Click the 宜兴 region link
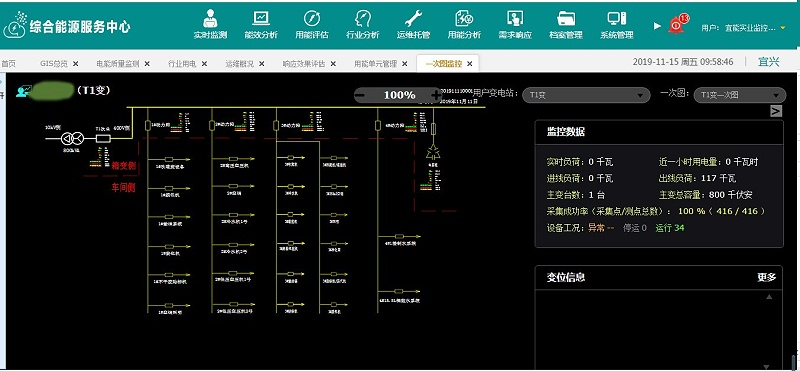800x371 pixels. coord(769,62)
